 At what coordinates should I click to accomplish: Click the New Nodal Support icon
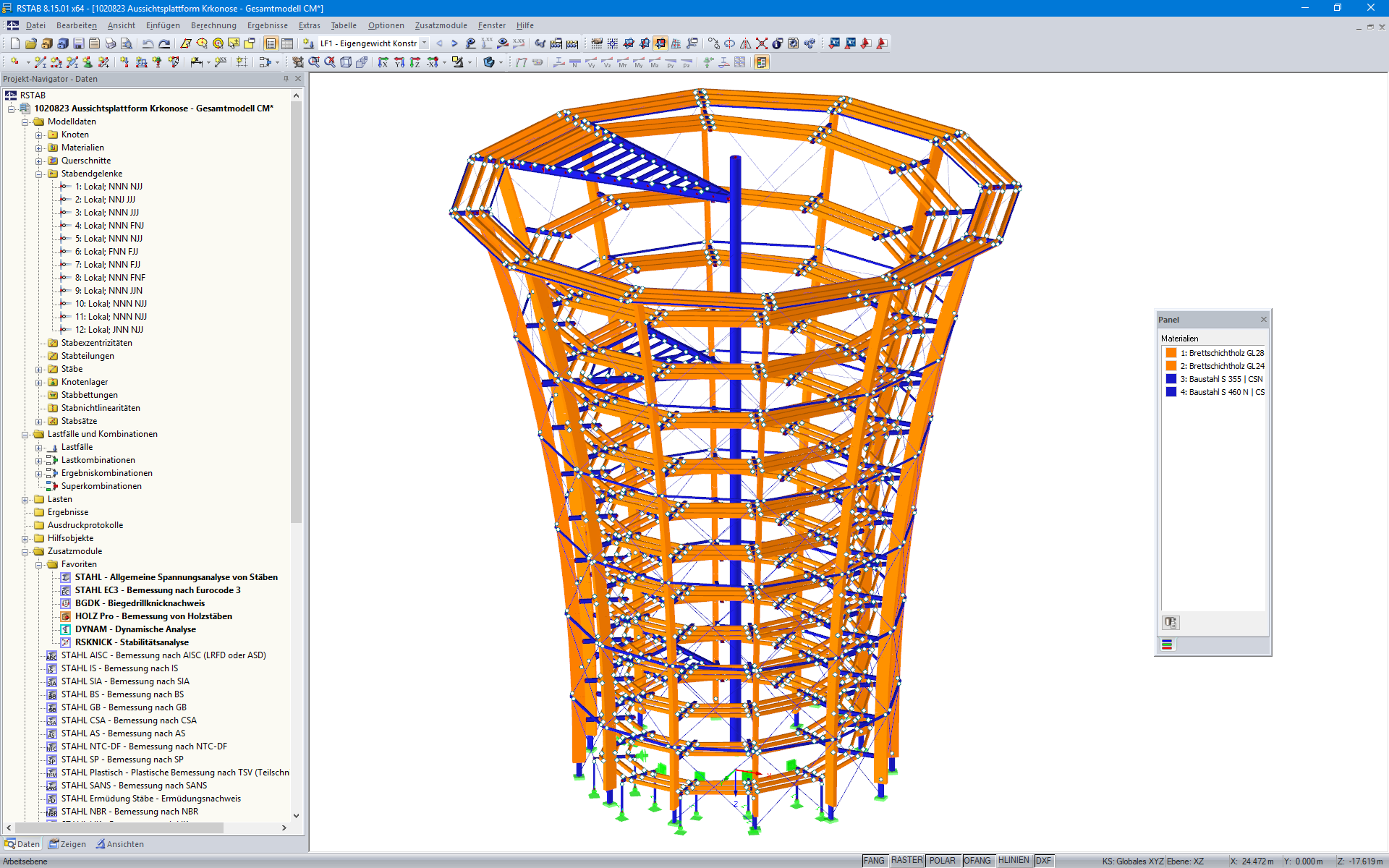(x=88, y=62)
